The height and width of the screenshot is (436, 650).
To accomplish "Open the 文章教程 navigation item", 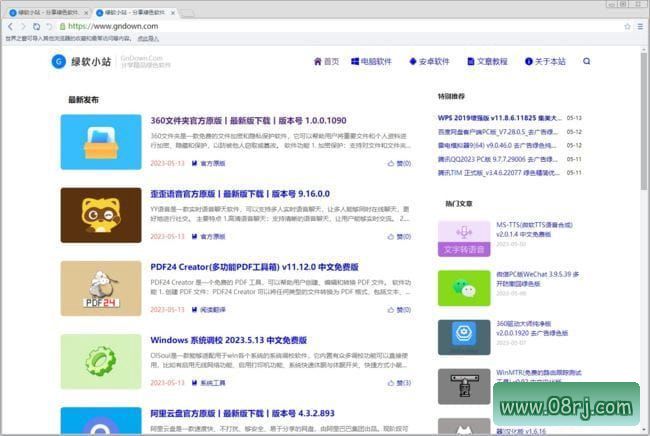I will (x=488, y=62).
